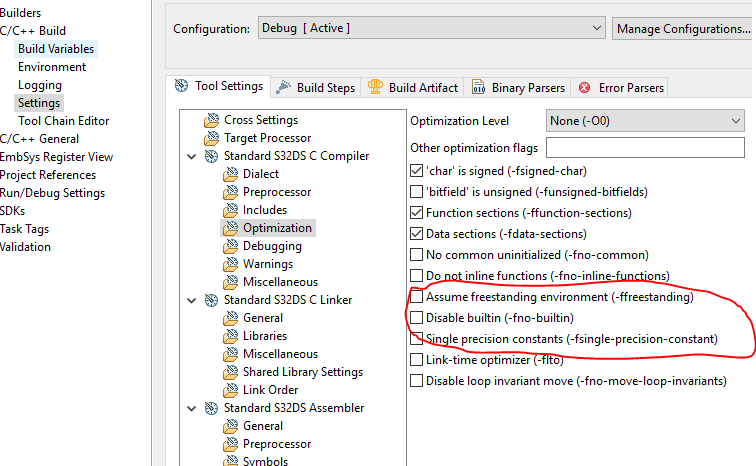Click the Cross Settings tree icon
The height and width of the screenshot is (466, 756).
tap(211, 120)
